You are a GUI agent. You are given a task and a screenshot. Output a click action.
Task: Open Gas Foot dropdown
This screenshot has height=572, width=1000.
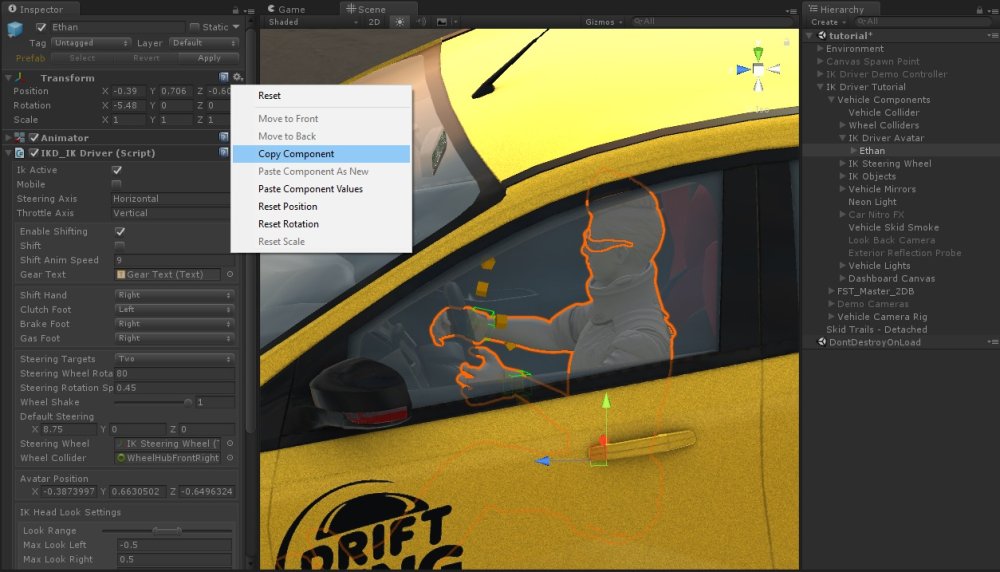[x=174, y=338]
